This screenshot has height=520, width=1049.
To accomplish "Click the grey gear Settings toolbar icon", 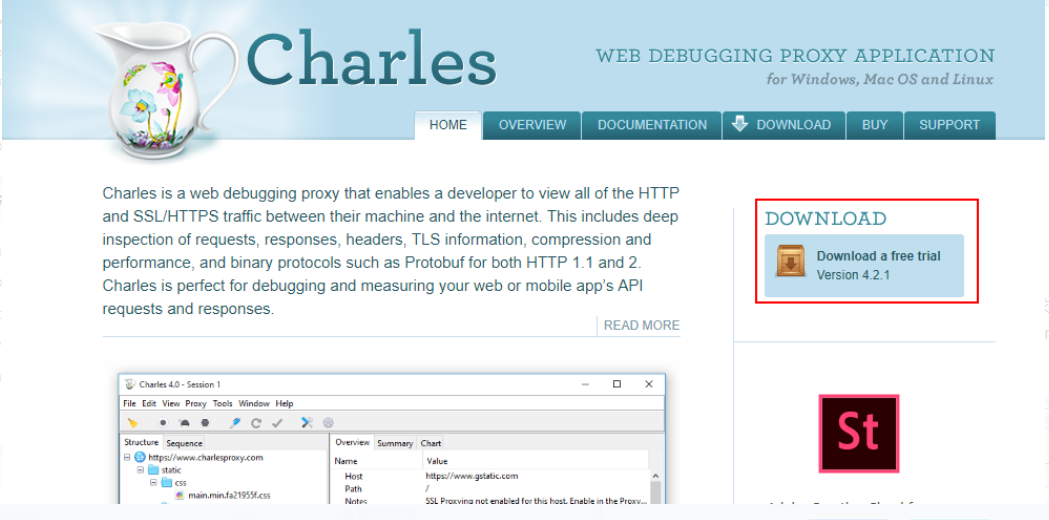I will point(328,423).
